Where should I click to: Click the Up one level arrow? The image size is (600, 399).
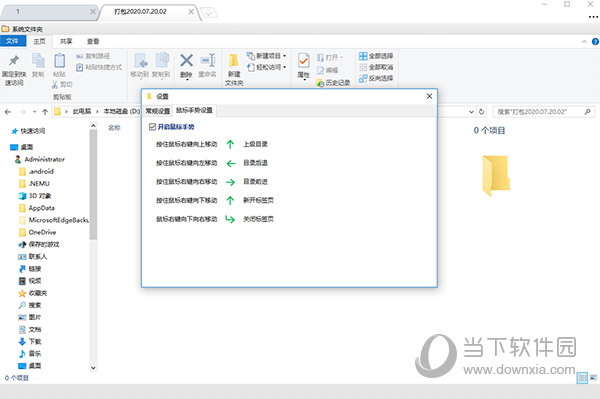(45, 112)
